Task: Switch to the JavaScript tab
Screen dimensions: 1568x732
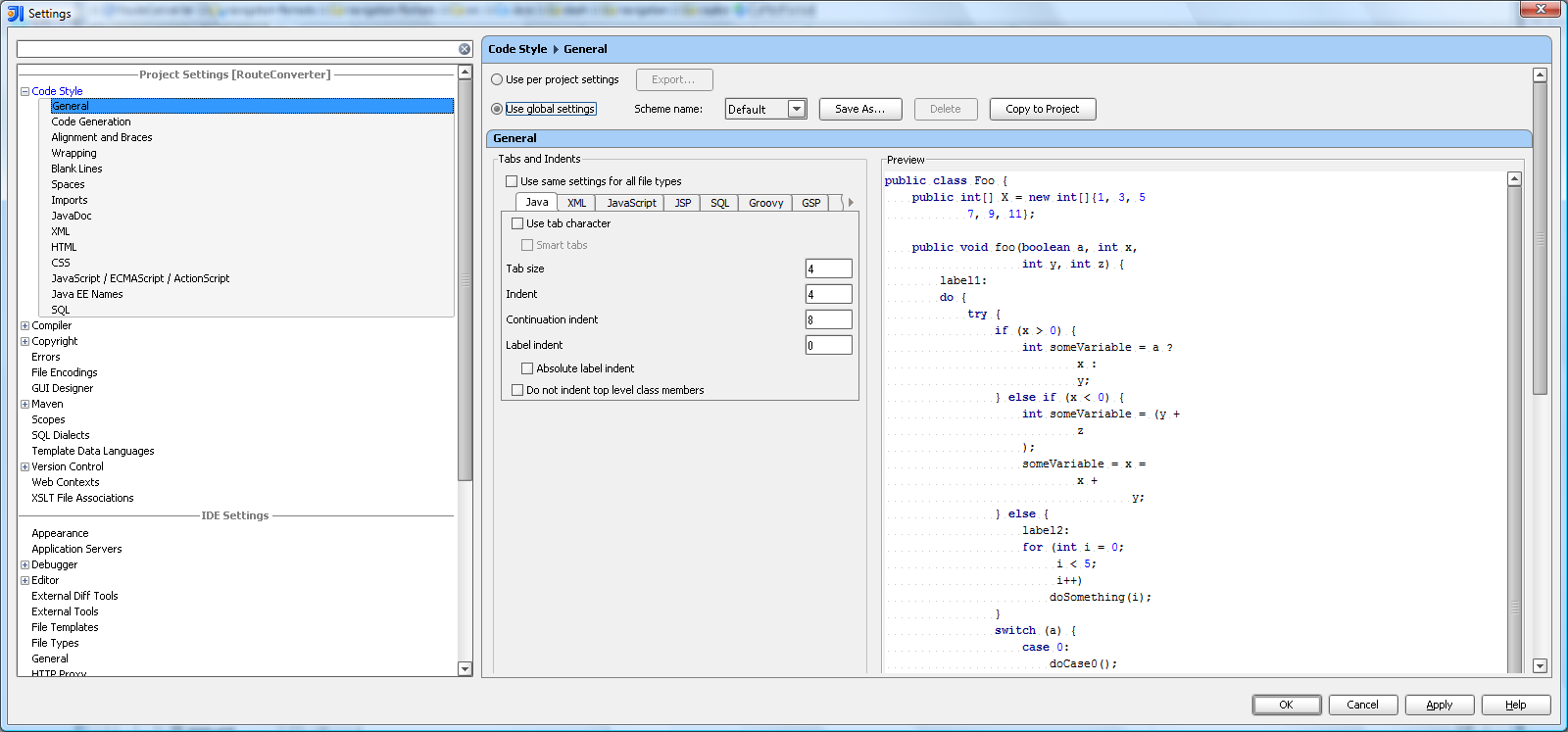Action: coord(631,203)
